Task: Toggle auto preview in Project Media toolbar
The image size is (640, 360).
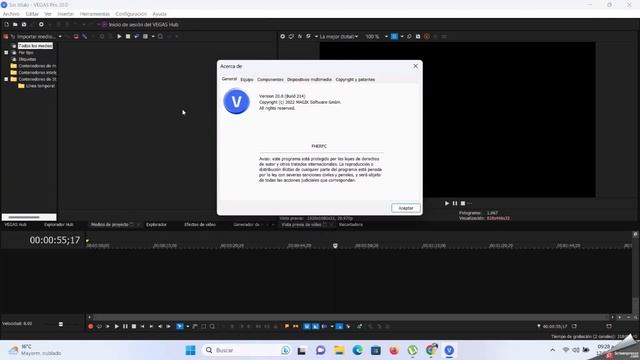Action: 137,36
